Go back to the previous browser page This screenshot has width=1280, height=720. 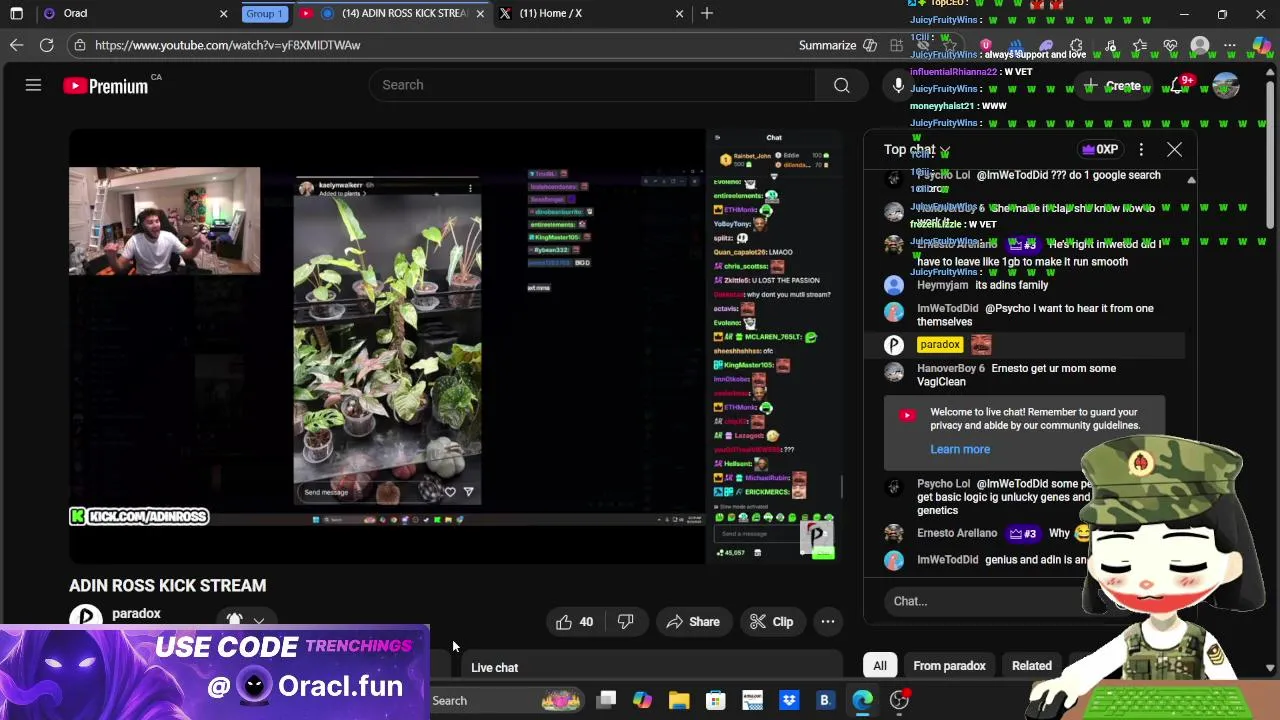click(16, 45)
